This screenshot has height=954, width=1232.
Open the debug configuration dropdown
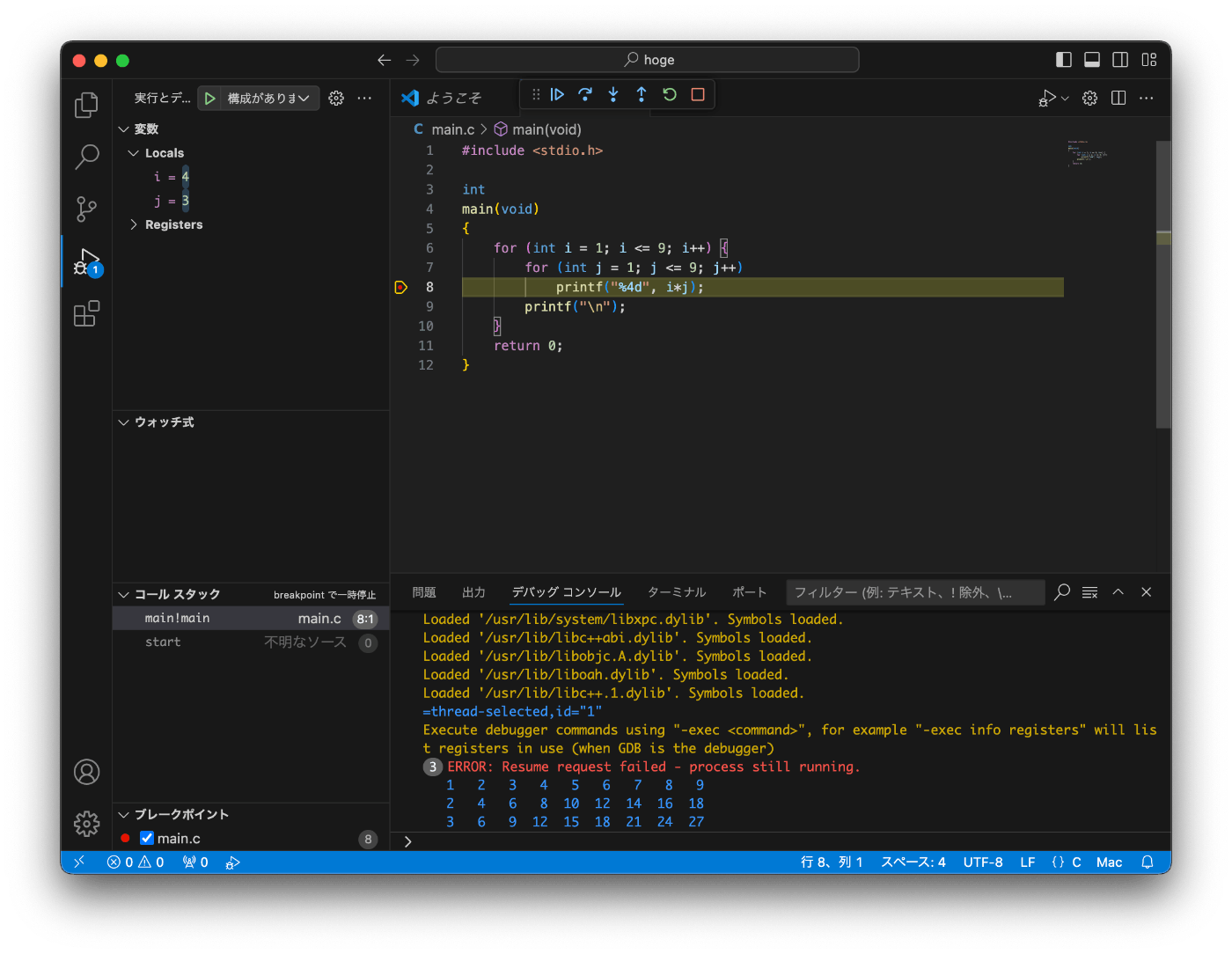click(268, 99)
